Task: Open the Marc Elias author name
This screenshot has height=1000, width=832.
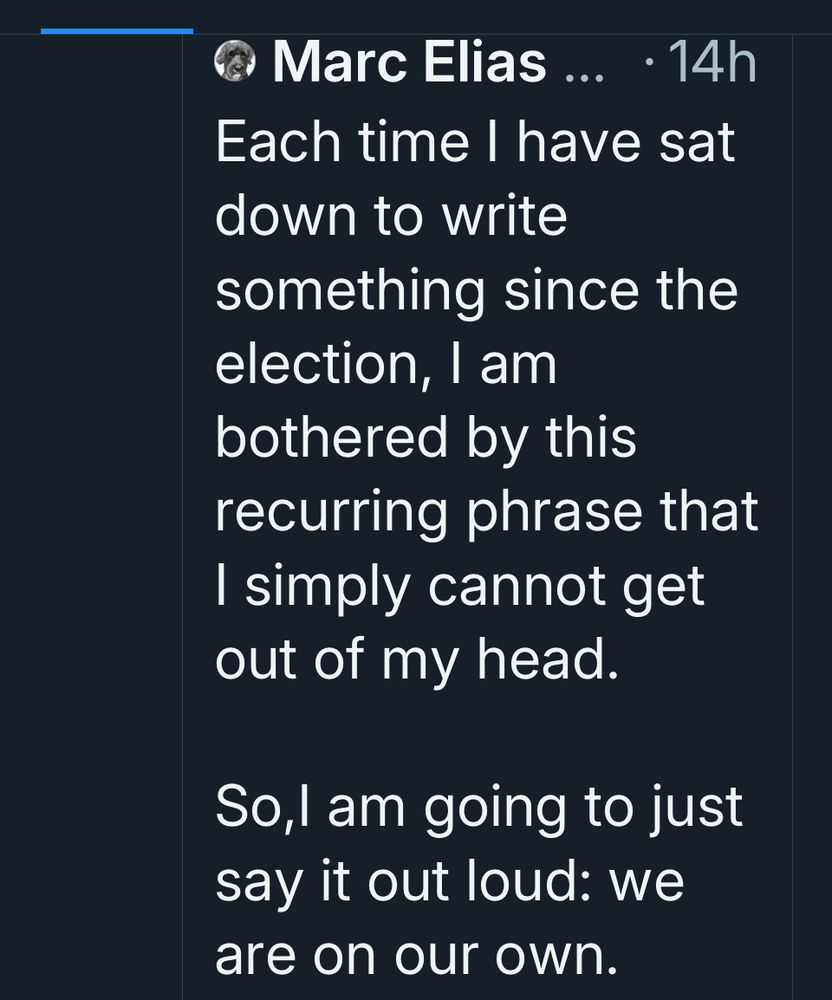Action: [x=410, y=63]
